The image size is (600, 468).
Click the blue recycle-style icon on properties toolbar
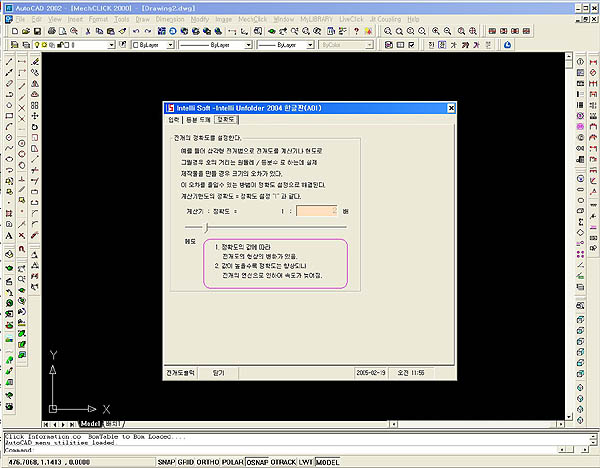[507, 45]
